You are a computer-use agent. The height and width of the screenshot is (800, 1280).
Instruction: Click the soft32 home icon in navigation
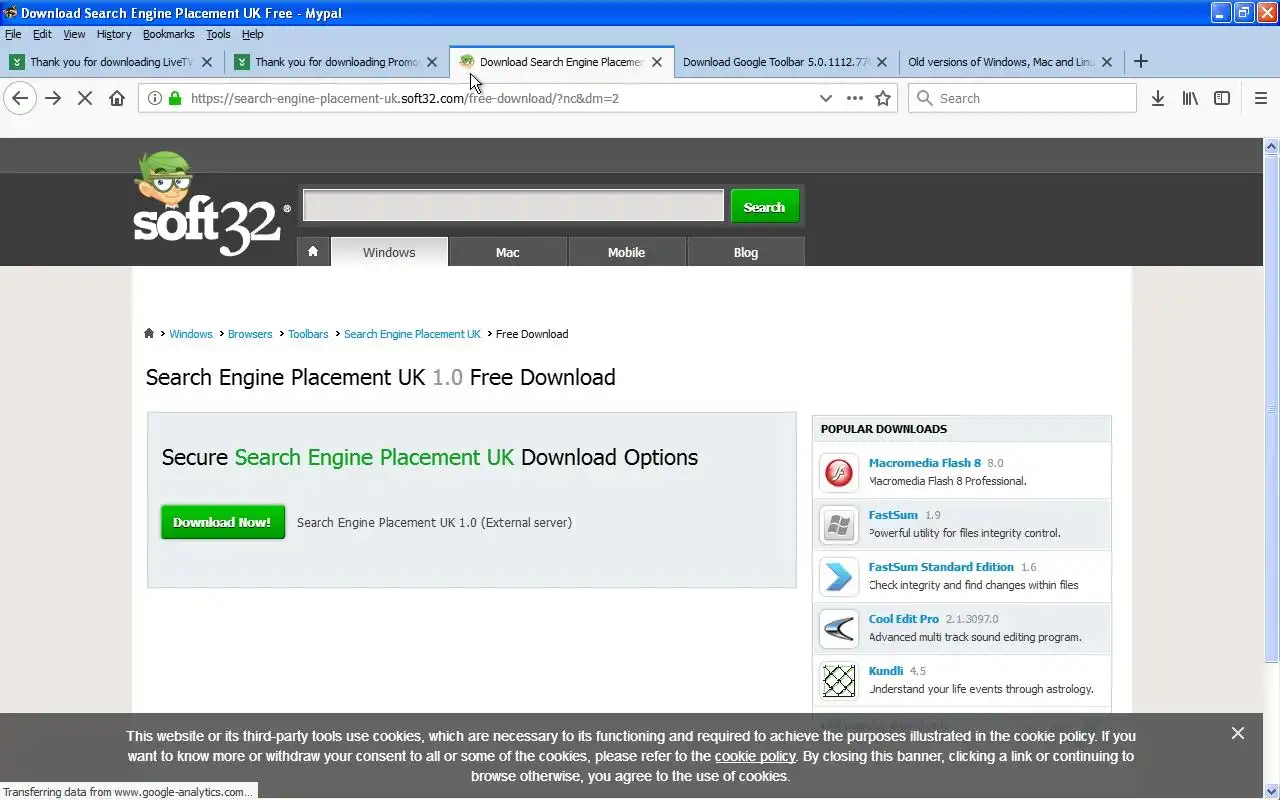[x=313, y=252]
